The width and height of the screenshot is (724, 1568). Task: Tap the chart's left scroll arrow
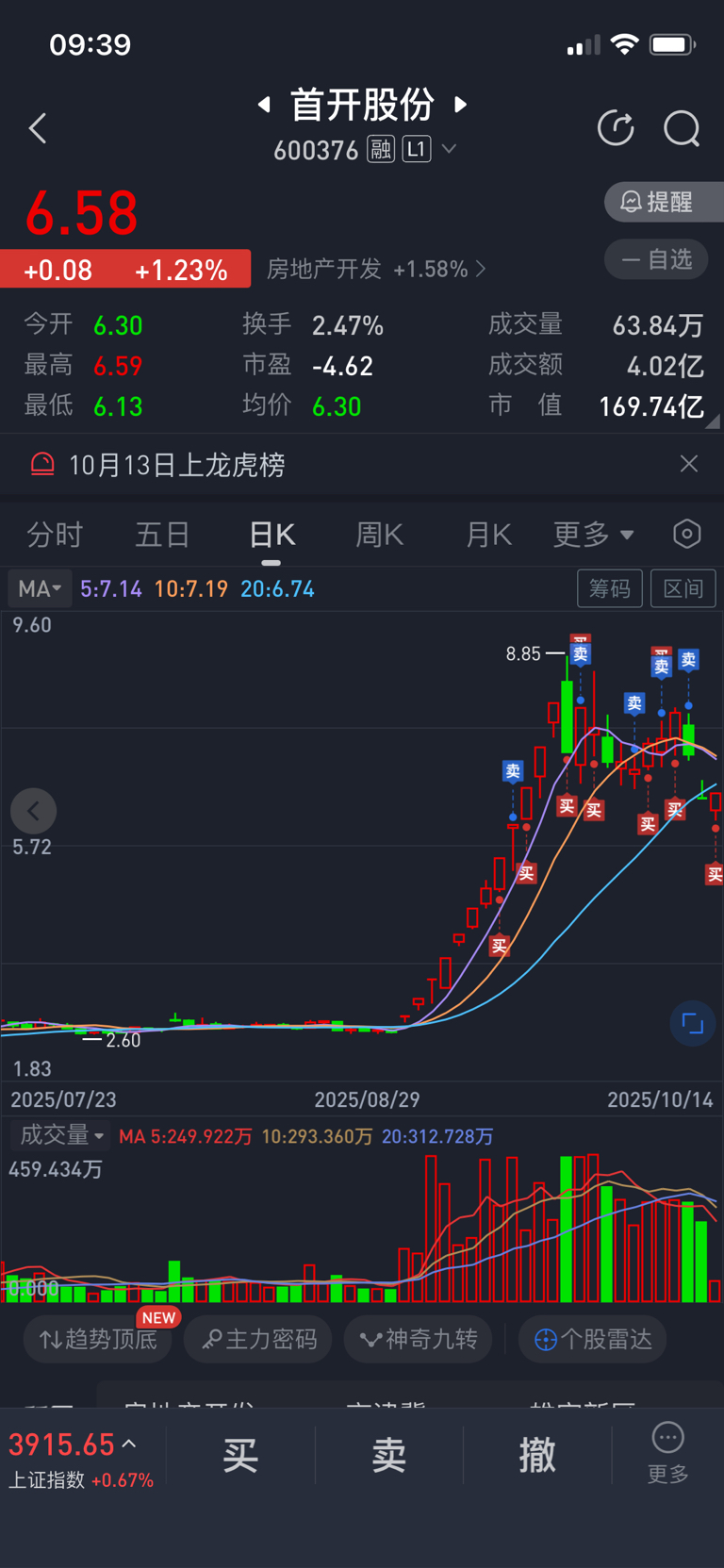tap(34, 811)
